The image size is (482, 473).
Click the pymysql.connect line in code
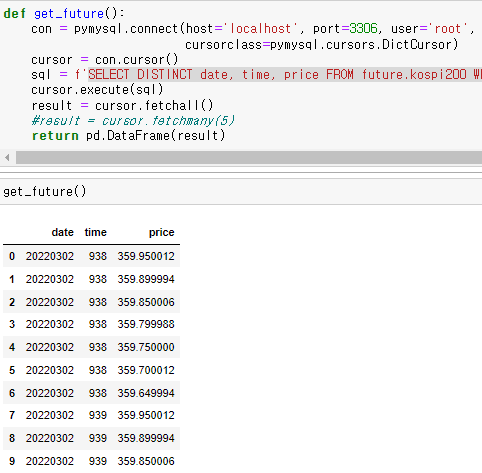click(253, 29)
